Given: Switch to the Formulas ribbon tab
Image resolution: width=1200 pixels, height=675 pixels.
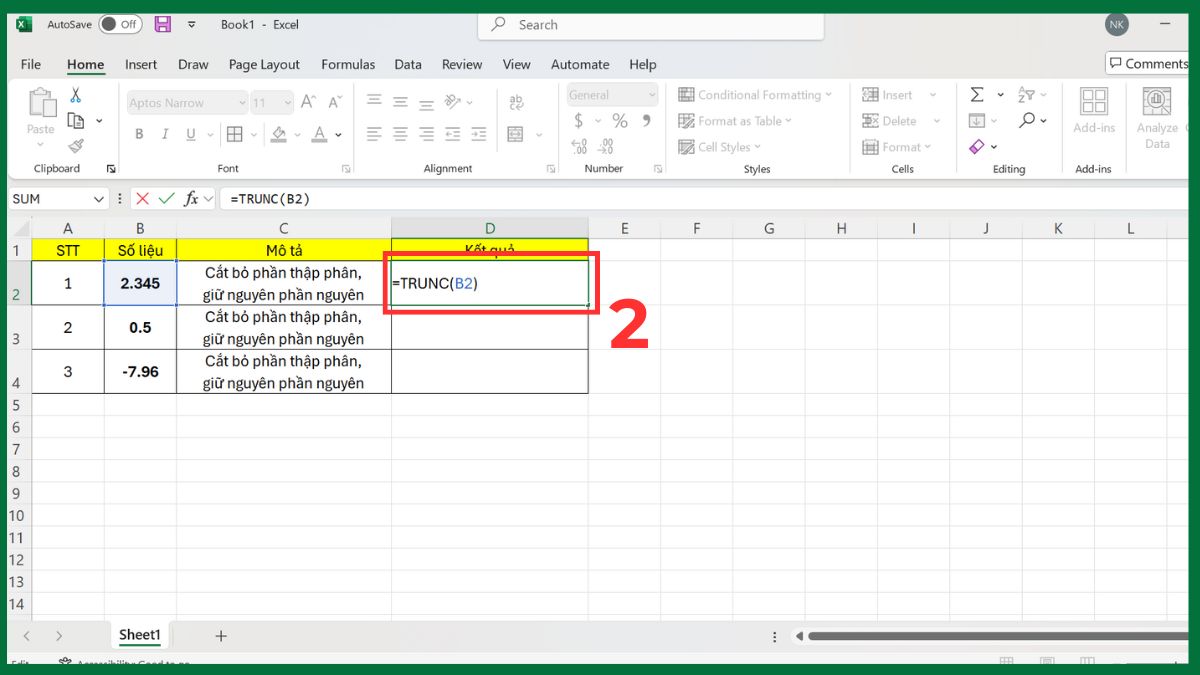Looking at the screenshot, I should tap(348, 64).
